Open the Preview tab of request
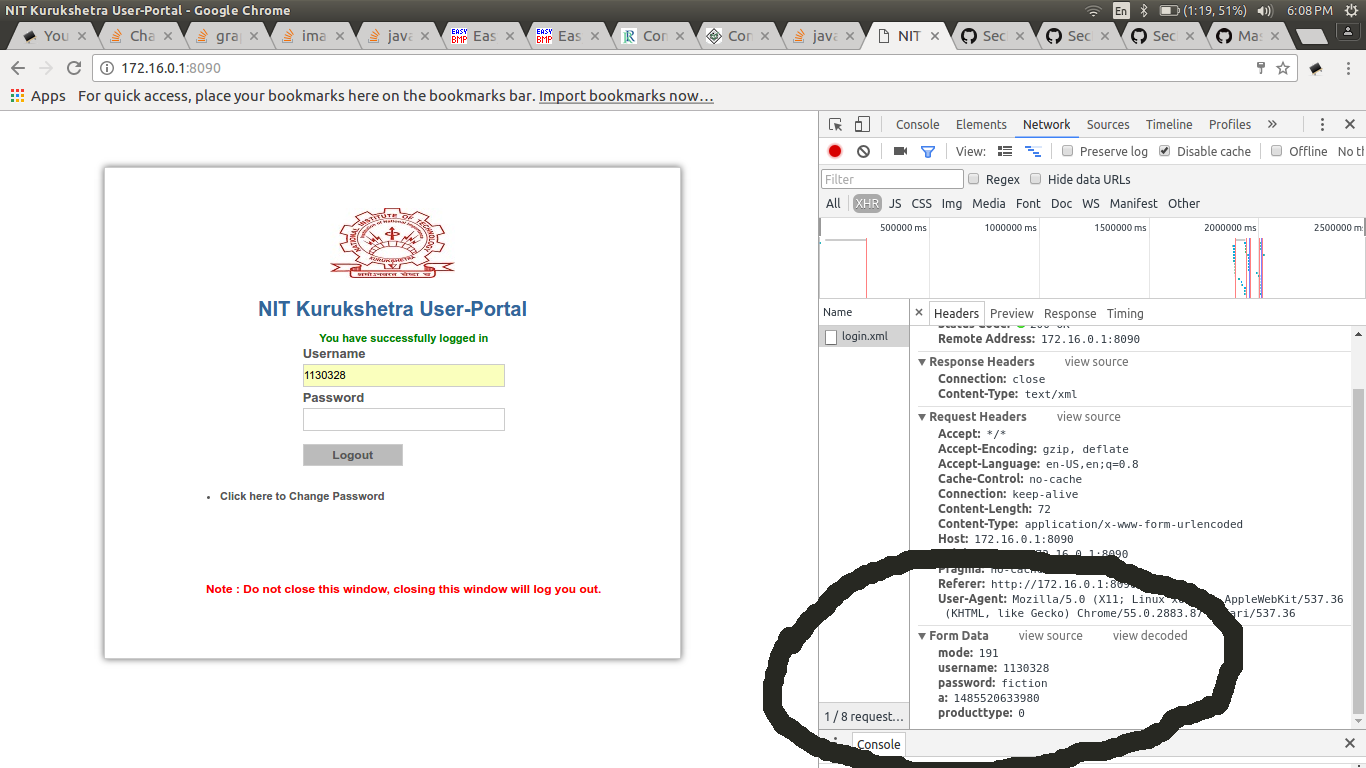 [1012, 314]
